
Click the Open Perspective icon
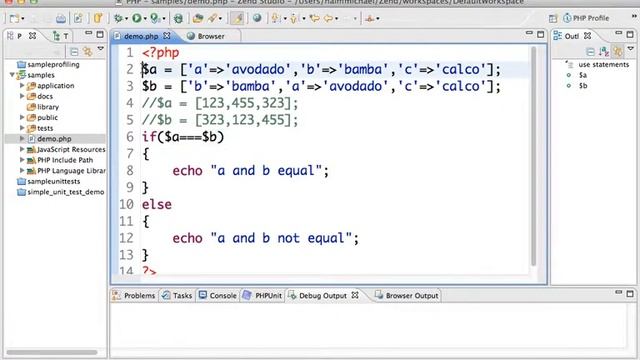553,18
